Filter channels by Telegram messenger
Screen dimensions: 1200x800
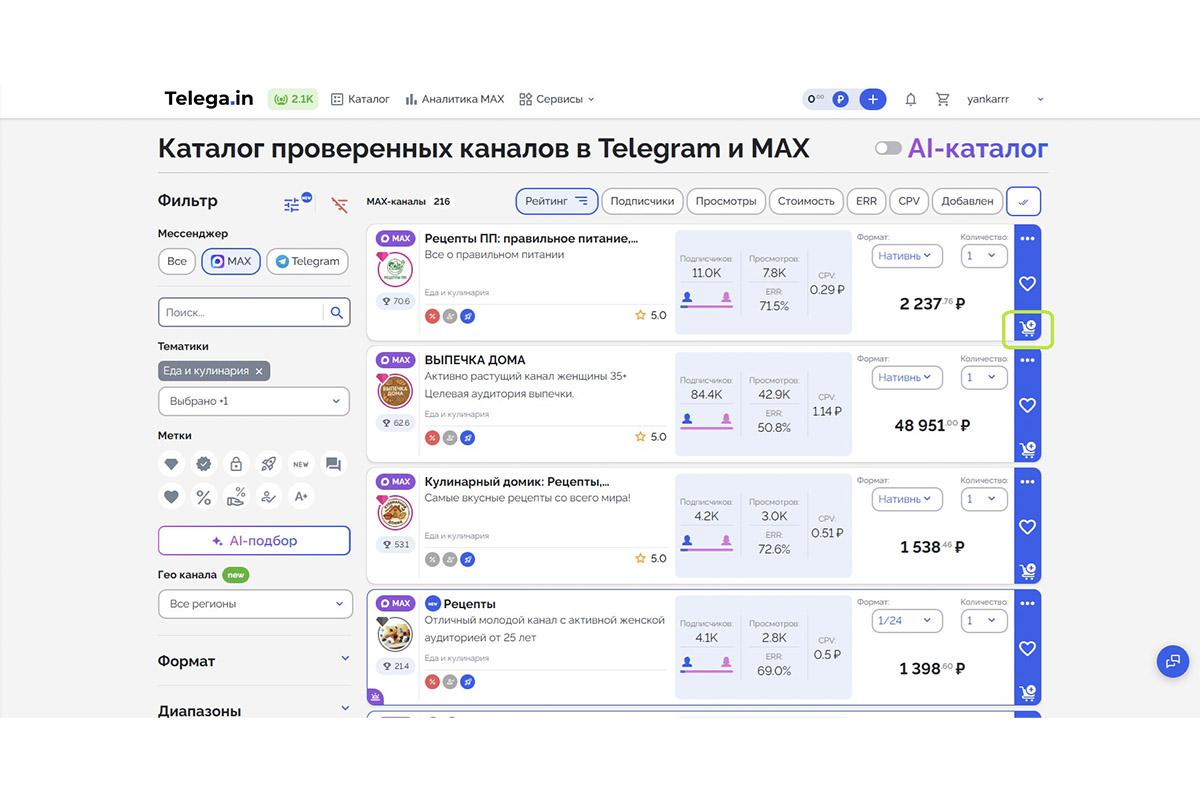click(307, 261)
